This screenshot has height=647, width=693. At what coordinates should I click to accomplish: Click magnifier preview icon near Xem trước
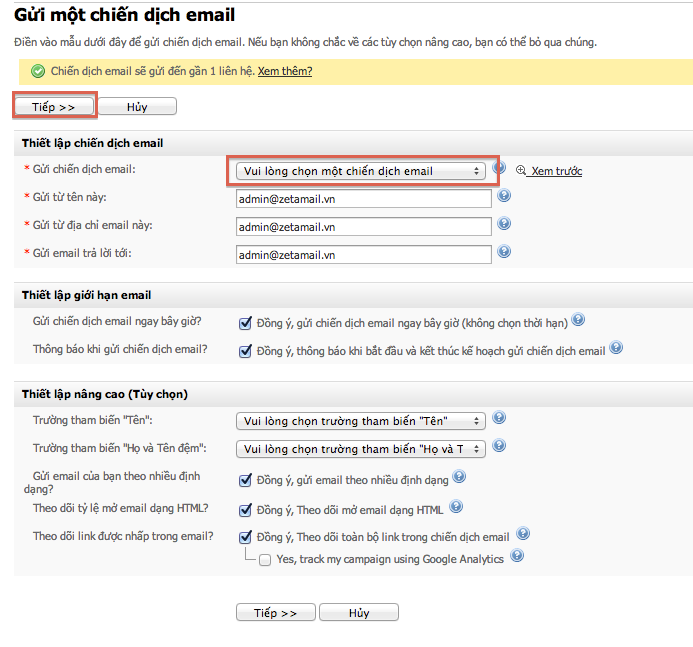pyautogui.click(x=521, y=170)
